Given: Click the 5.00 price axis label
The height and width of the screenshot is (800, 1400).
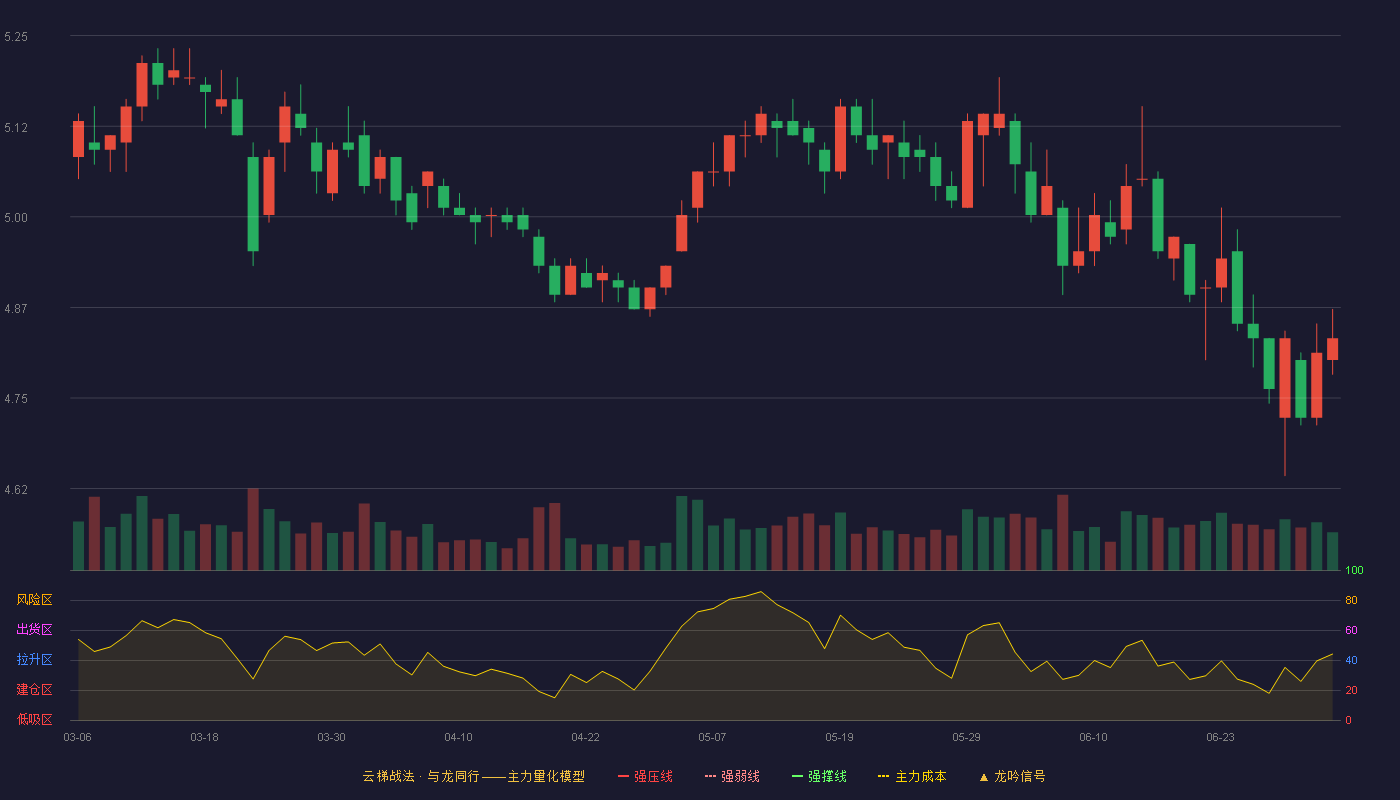Looking at the screenshot, I should click(16, 218).
